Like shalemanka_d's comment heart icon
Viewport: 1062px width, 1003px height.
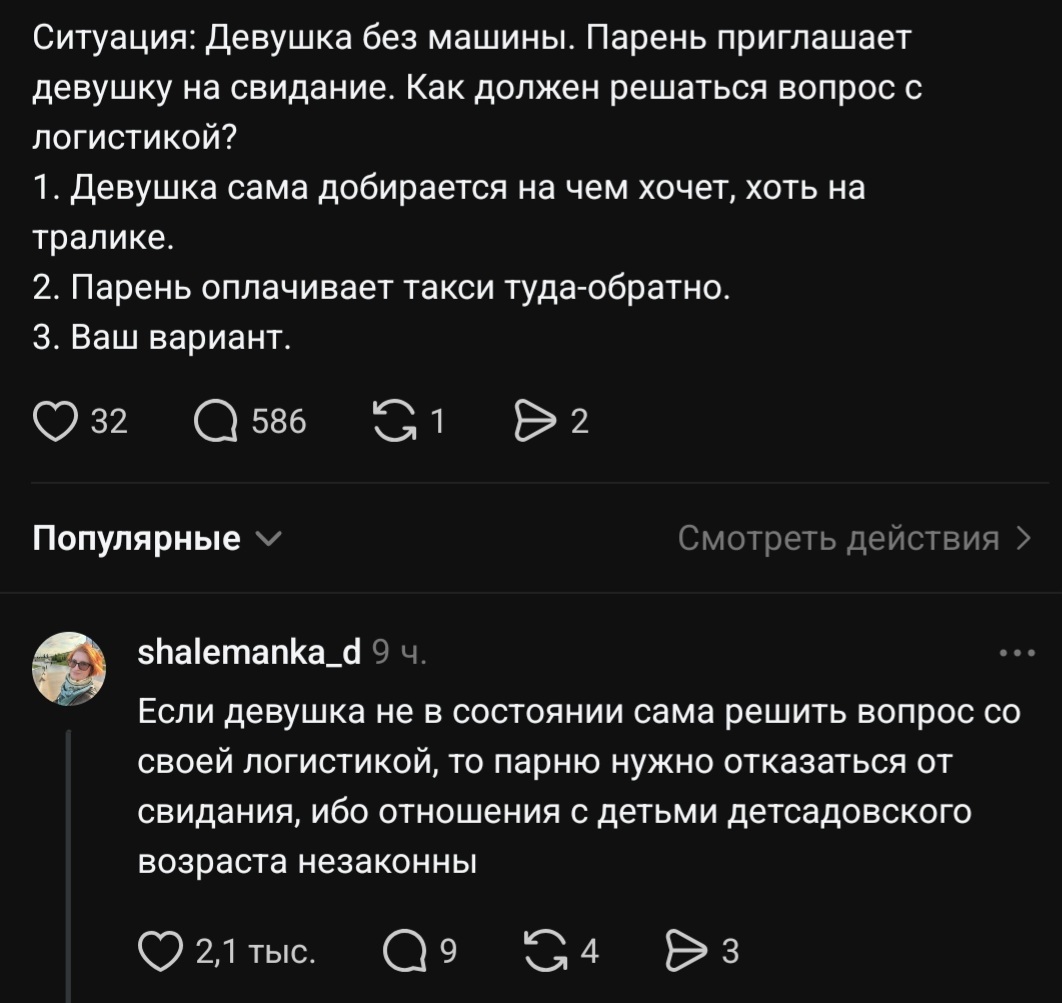161,951
